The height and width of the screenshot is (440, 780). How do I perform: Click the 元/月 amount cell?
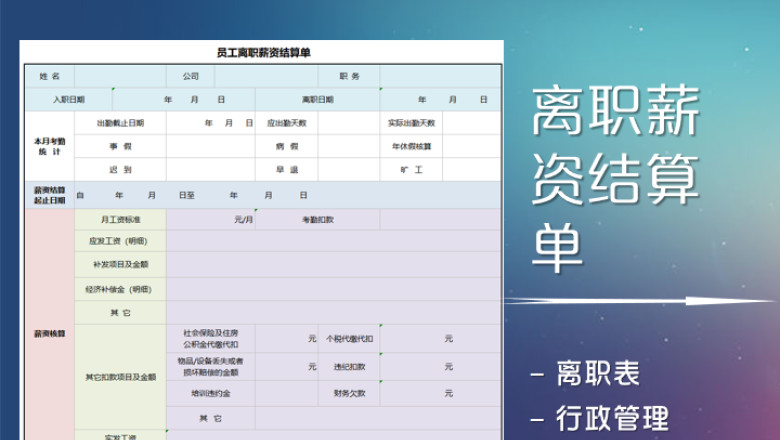[210, 219]
